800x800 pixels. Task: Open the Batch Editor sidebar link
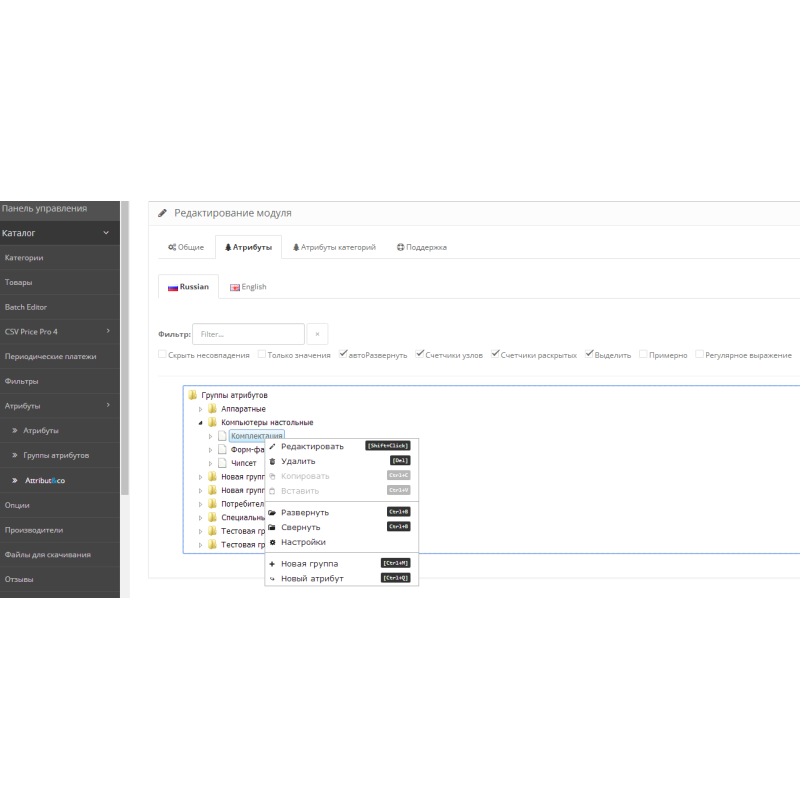coord(26,307)
